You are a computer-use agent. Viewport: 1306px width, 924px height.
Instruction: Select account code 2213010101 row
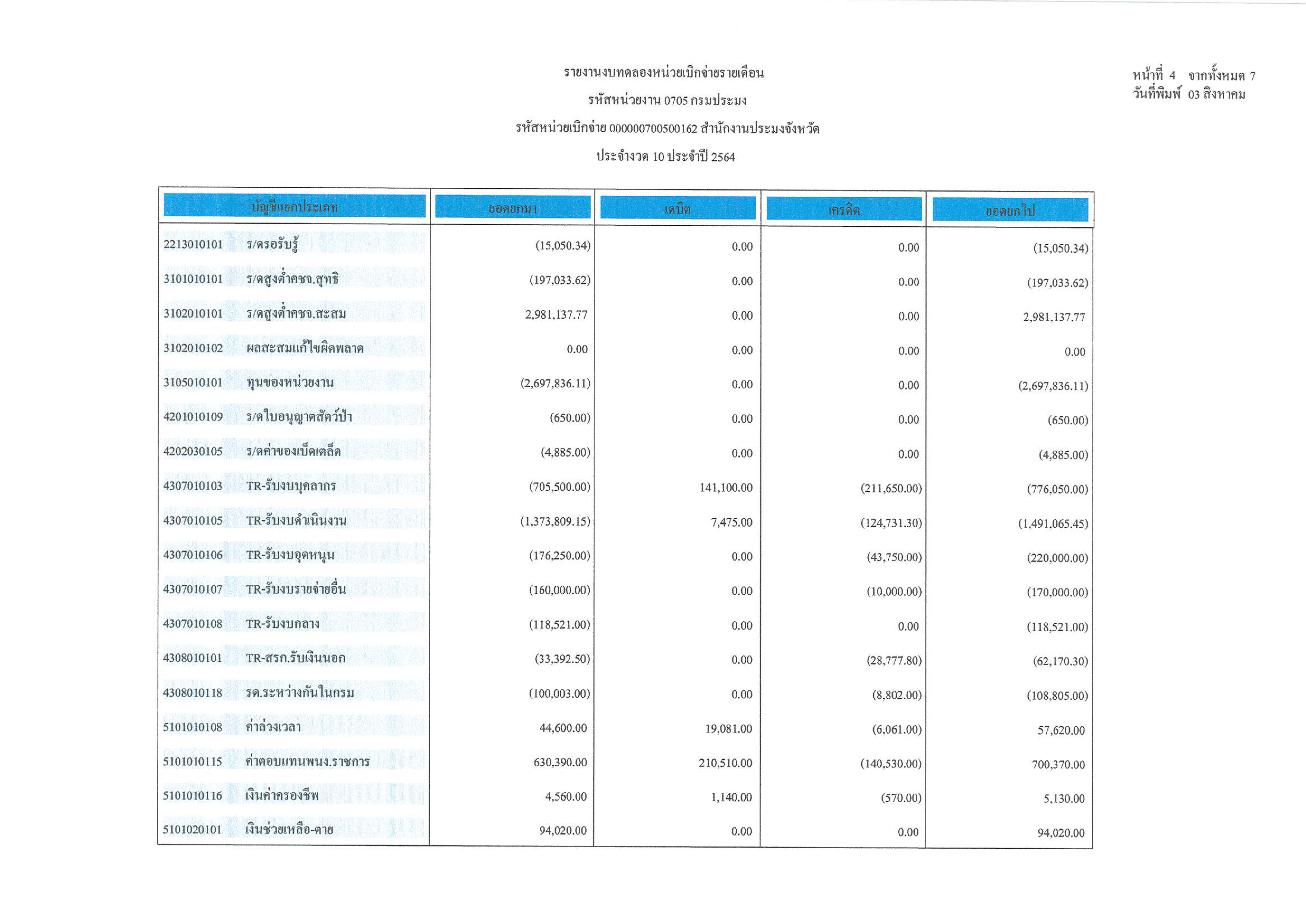point(193,245)
